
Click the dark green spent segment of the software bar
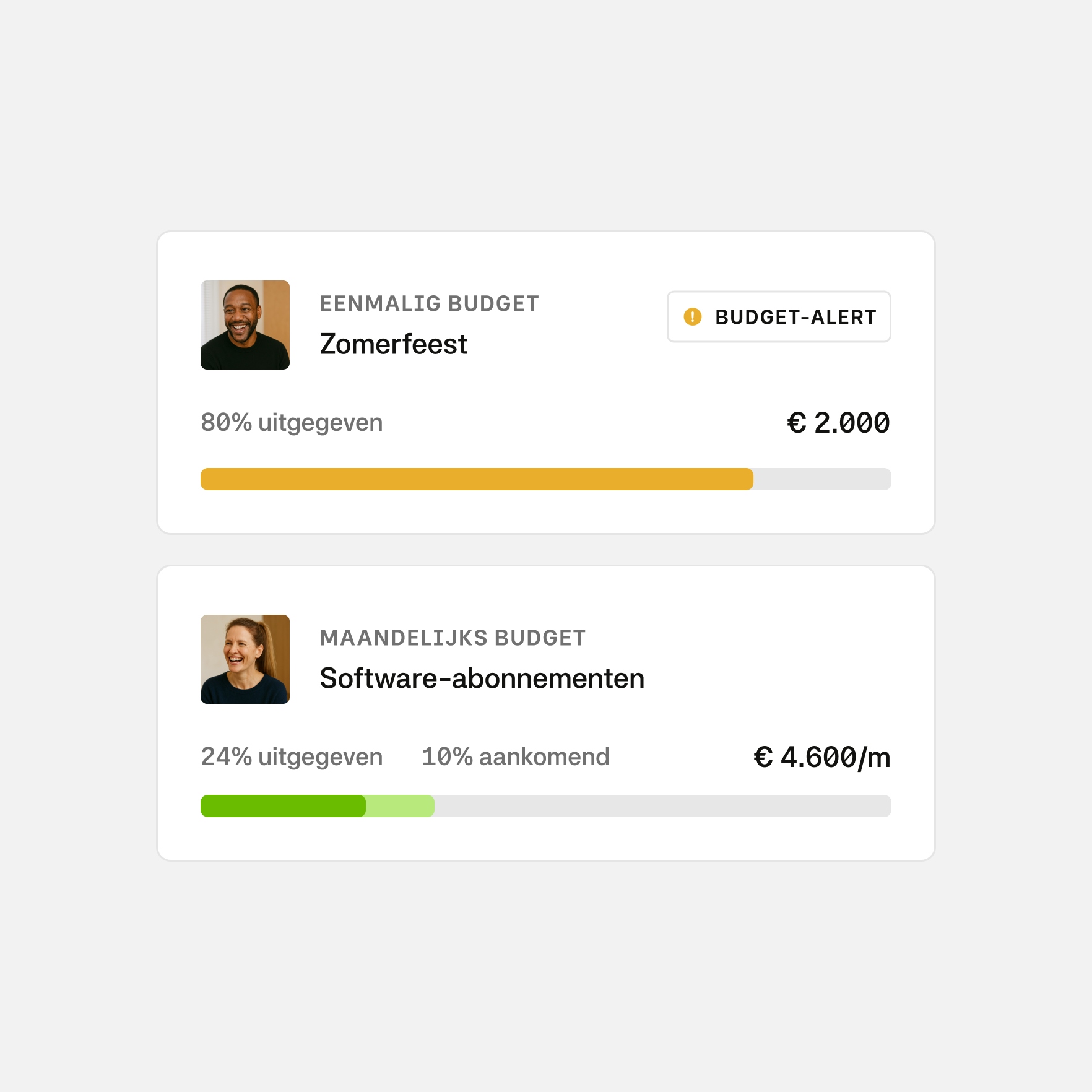[x=283, y=806]
